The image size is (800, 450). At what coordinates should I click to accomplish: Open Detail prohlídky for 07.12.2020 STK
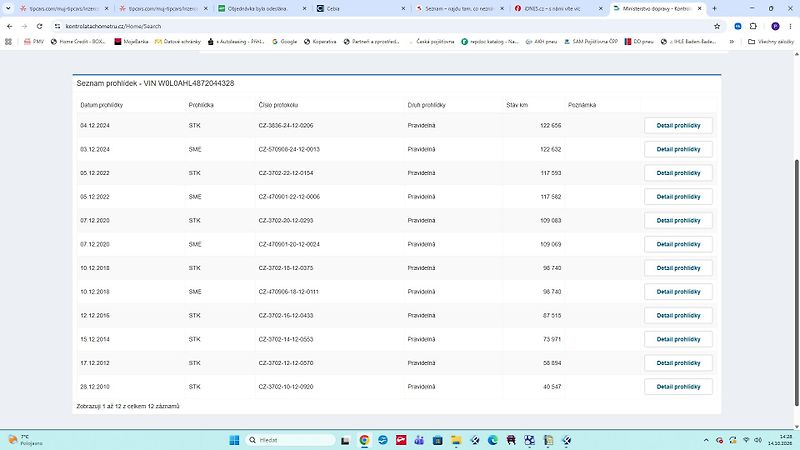tap(678, 220)
